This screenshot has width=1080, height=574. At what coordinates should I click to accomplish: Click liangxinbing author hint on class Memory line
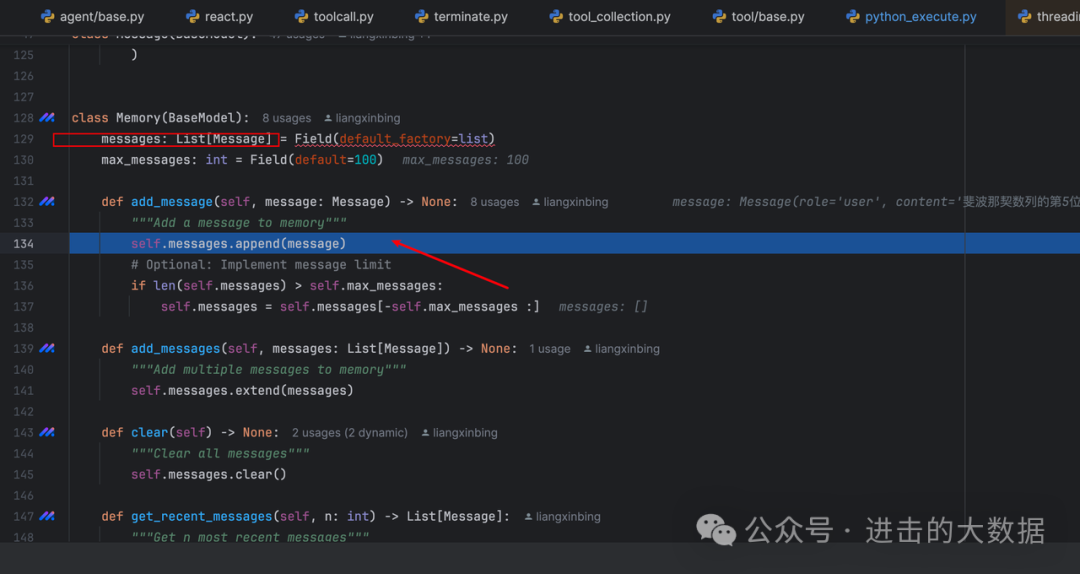(362, 119)
